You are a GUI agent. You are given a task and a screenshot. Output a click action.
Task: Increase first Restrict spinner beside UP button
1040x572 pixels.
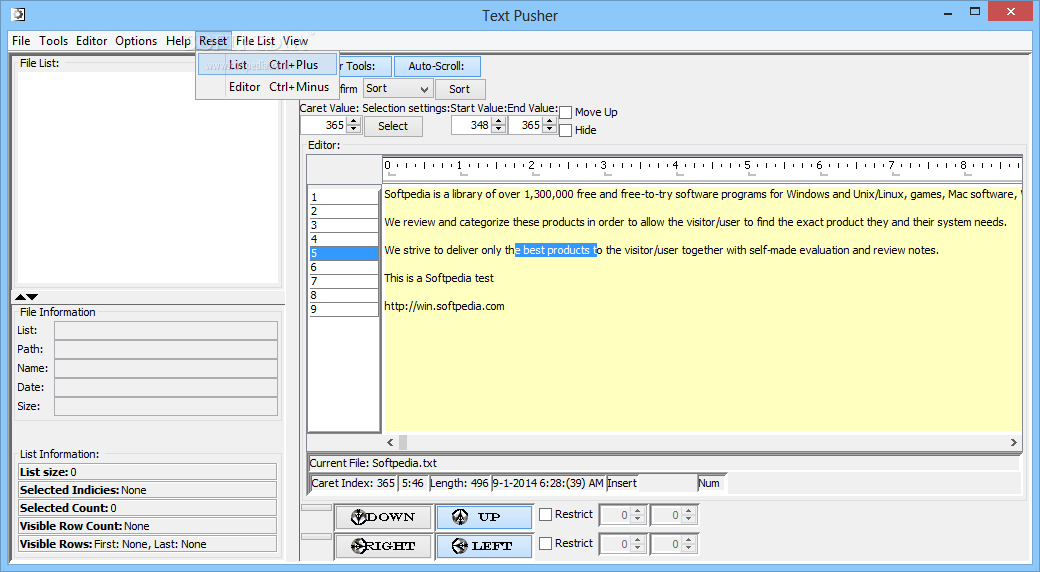coord(637,511)
